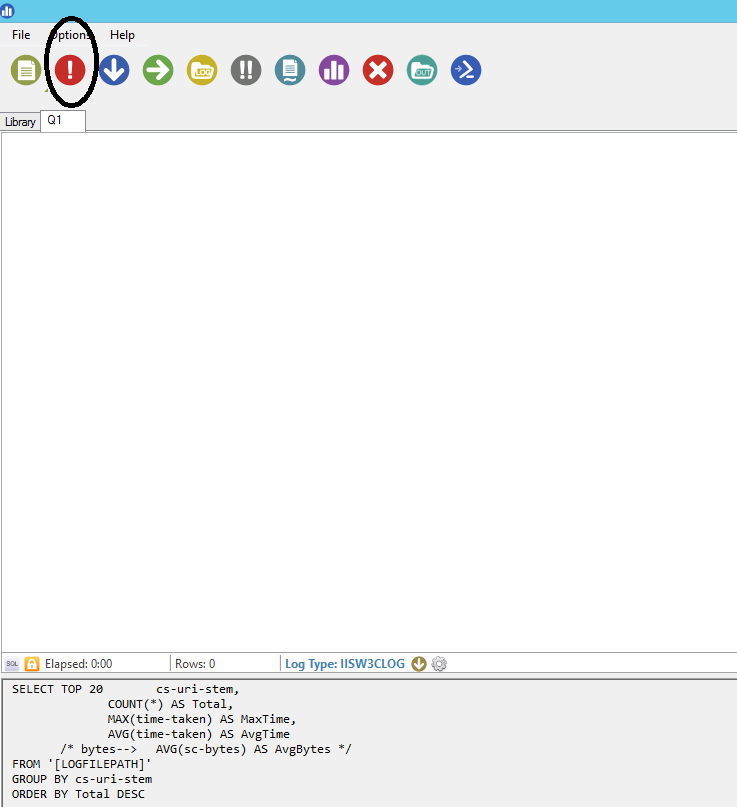Click the Rows: 0 status text

pyautogui.click(x=195, y=664)
